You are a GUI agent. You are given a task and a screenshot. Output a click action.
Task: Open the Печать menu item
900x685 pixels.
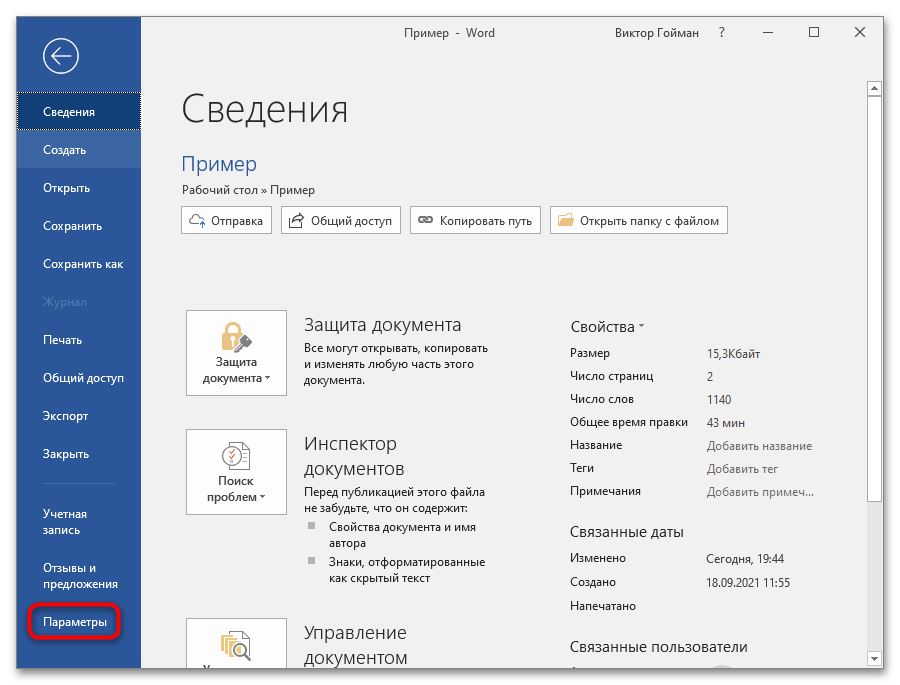pyautogui.click(x=62, y=340)
